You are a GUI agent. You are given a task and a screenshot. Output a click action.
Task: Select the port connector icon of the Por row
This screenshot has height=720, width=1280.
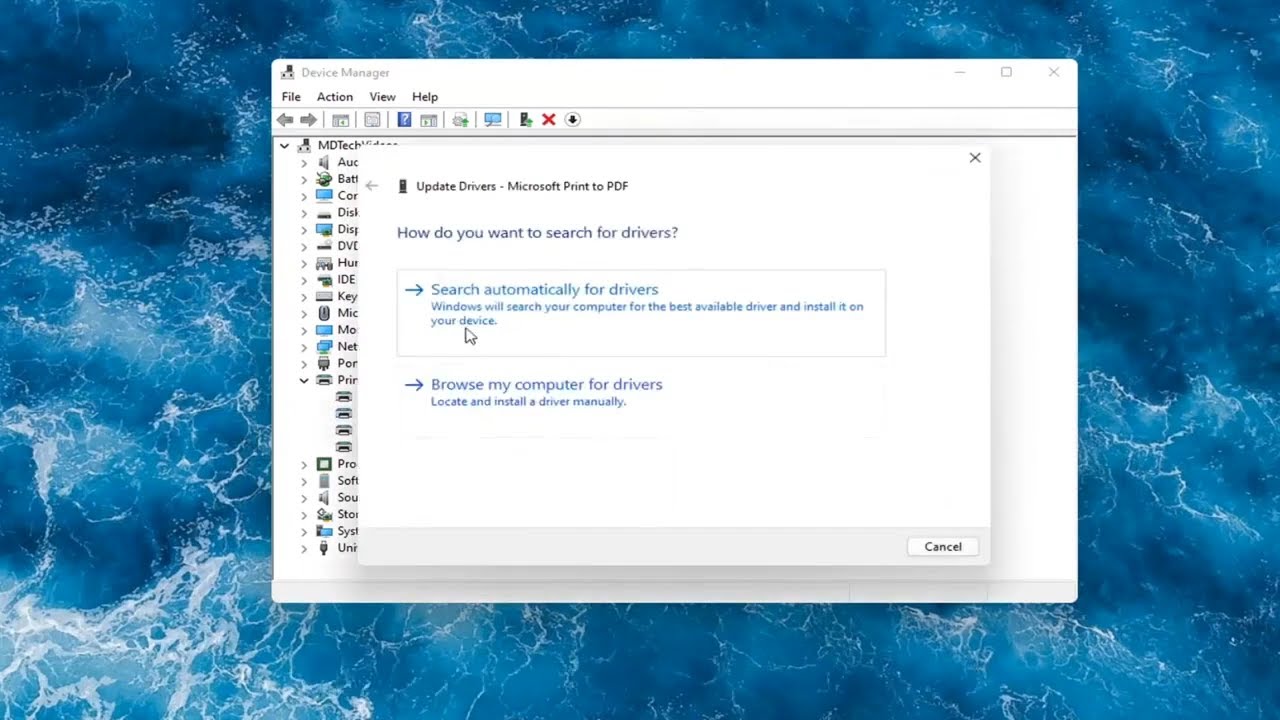tap(324, 363)
